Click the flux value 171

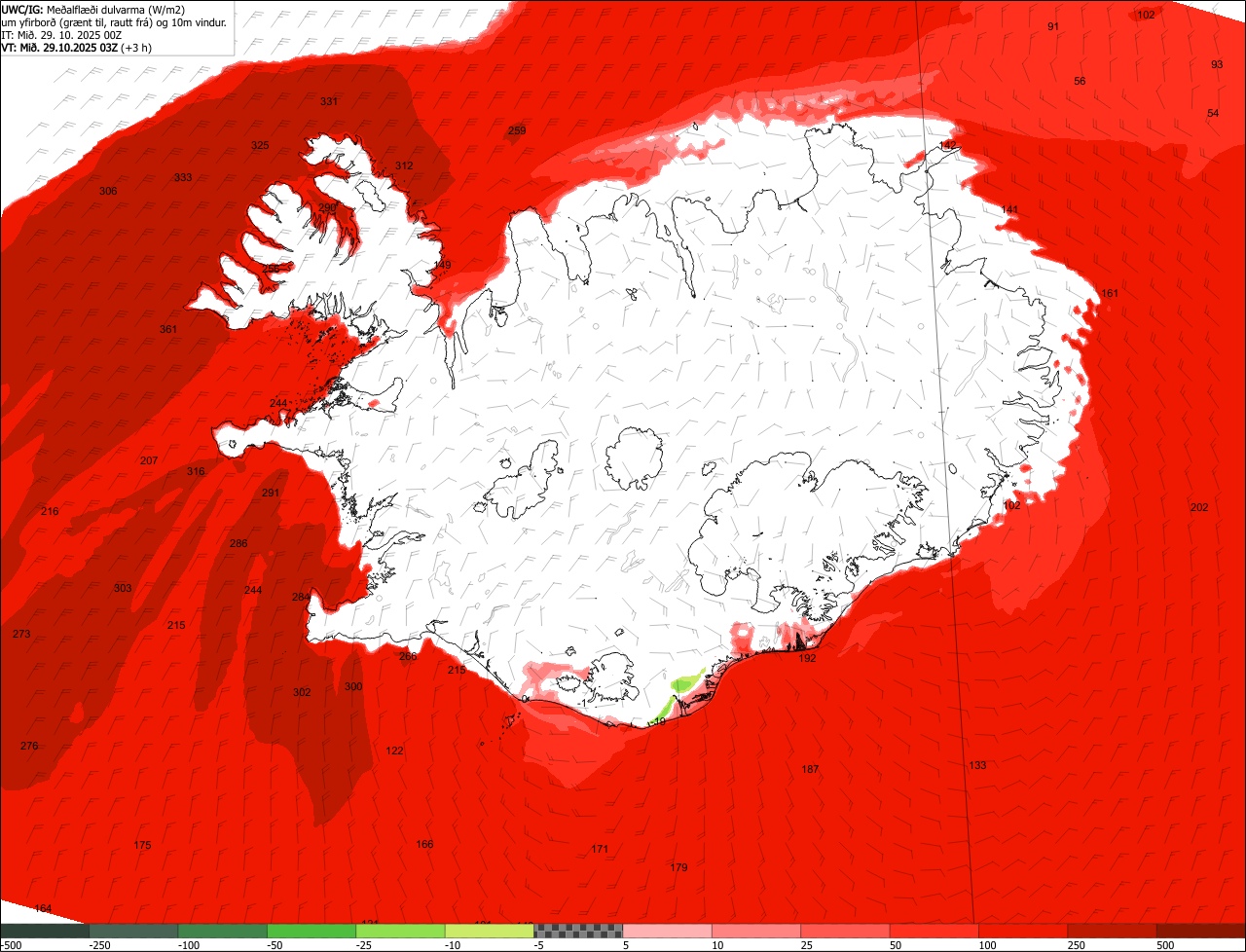600,849
